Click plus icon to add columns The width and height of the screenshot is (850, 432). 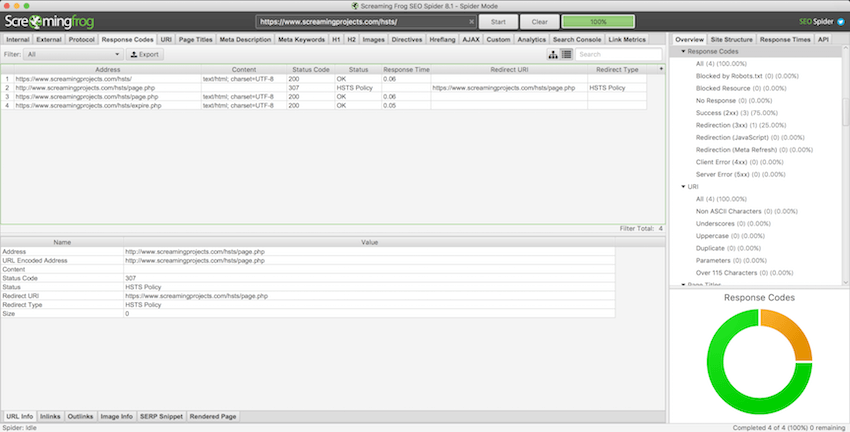(x=661, y=69)
